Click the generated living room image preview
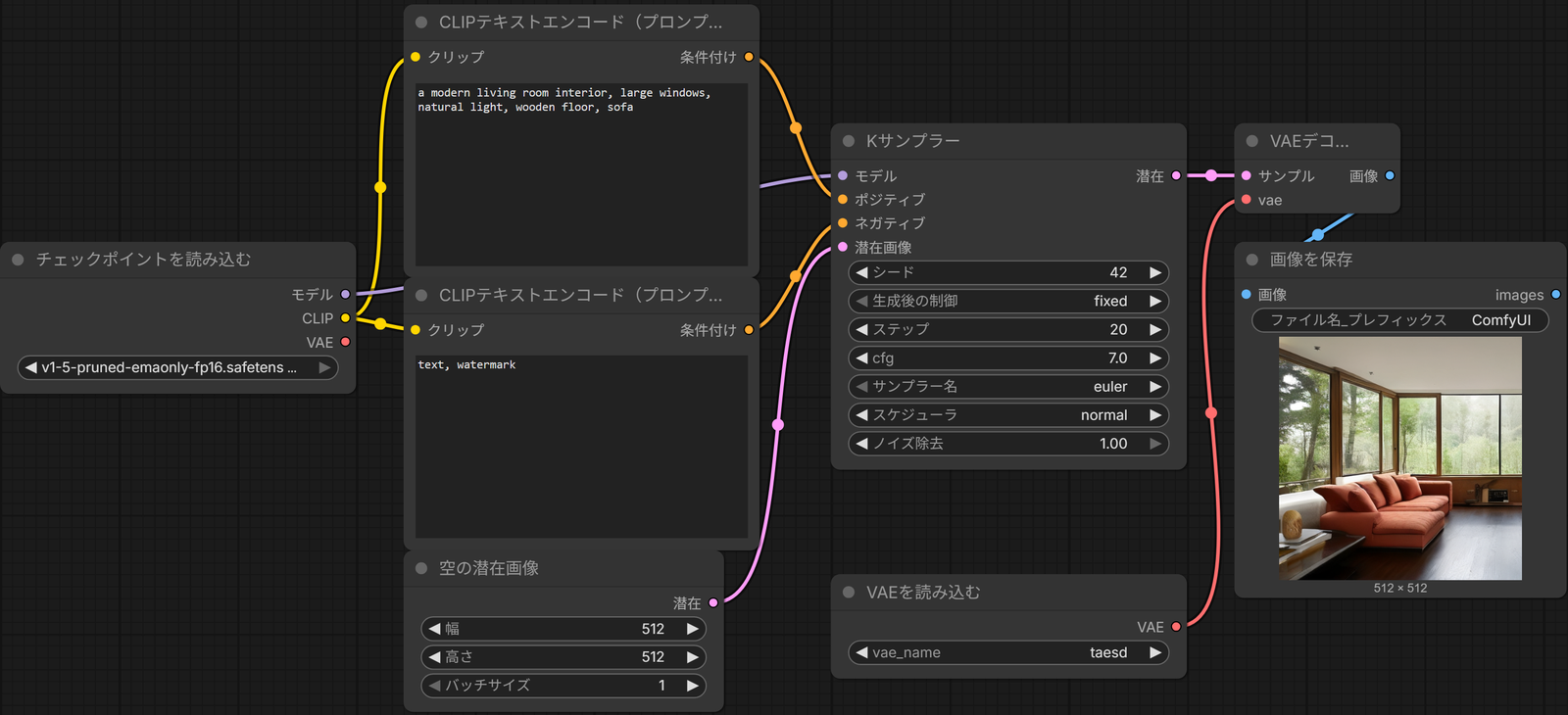Image resolution: width=1568 pixels, height=715 pixels. coord(1400,458)
